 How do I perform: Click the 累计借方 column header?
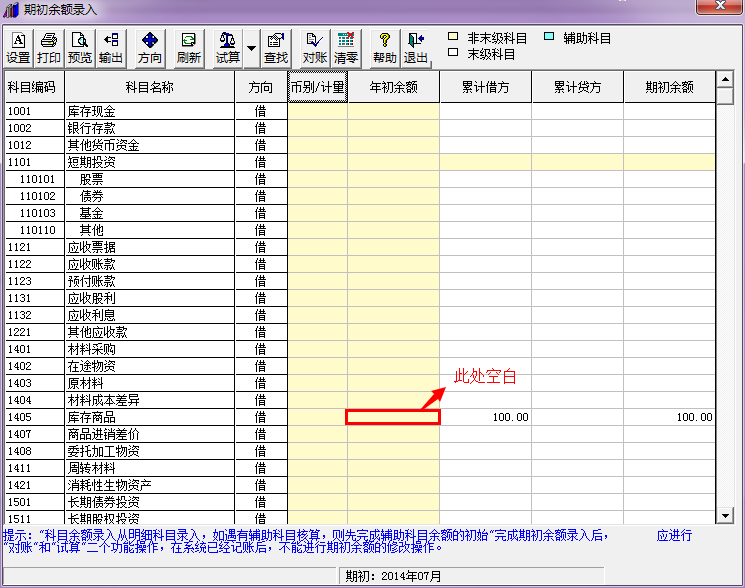click(486, 87)
